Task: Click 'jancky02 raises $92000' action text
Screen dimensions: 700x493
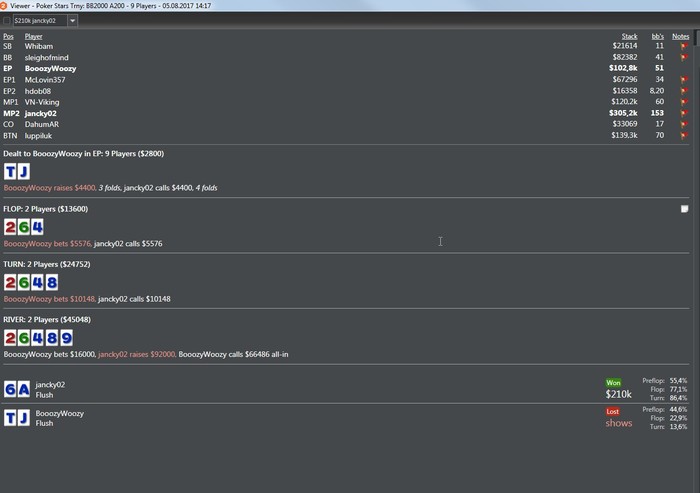Action: point(137,354)
